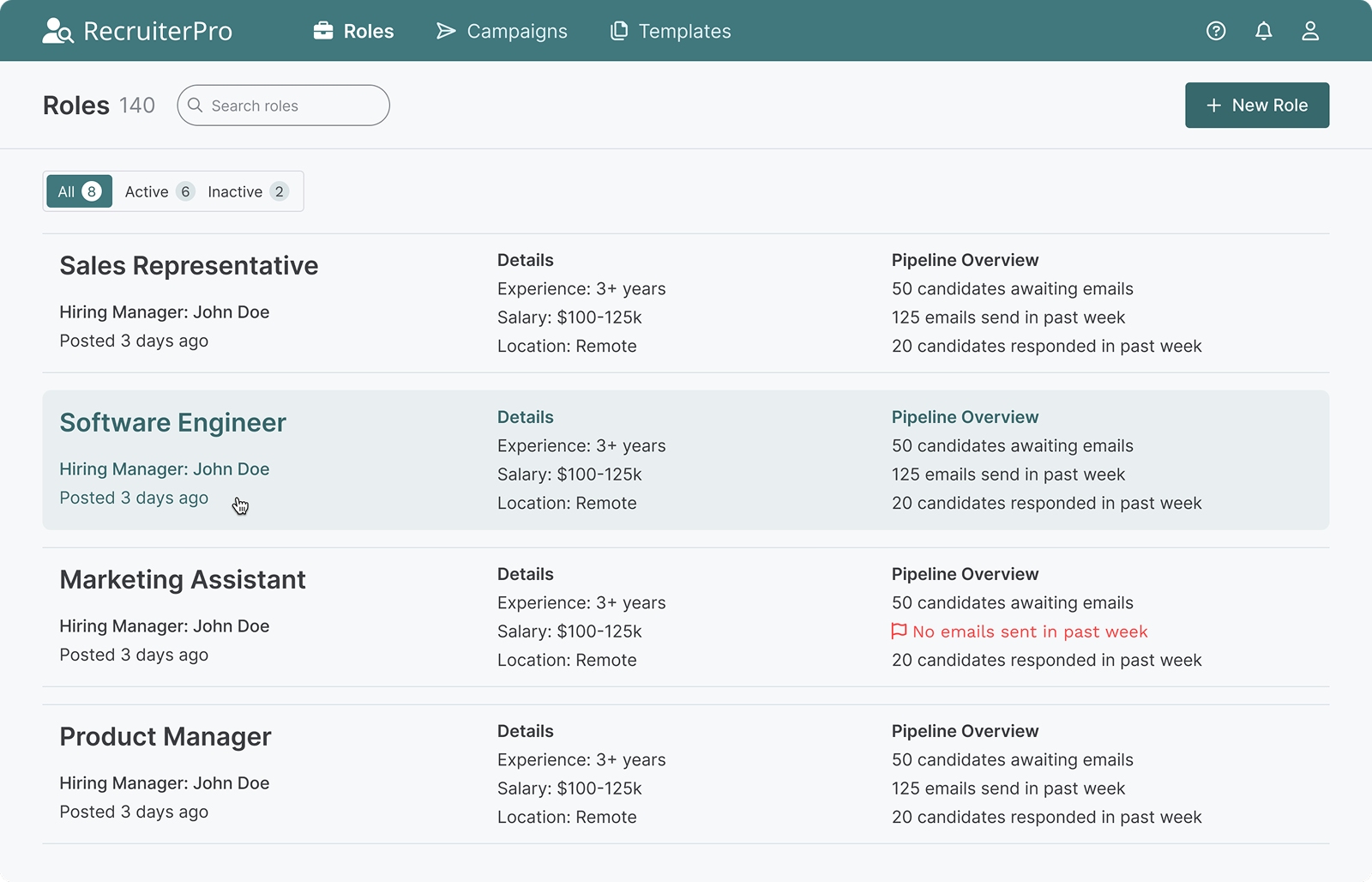
Task: Select the All roles filter tab
Action: (x=79, y=191)
